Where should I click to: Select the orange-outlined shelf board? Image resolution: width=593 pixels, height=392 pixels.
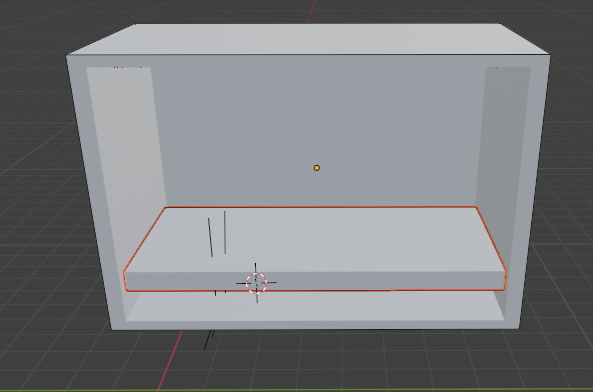click(x=315, y=249)
